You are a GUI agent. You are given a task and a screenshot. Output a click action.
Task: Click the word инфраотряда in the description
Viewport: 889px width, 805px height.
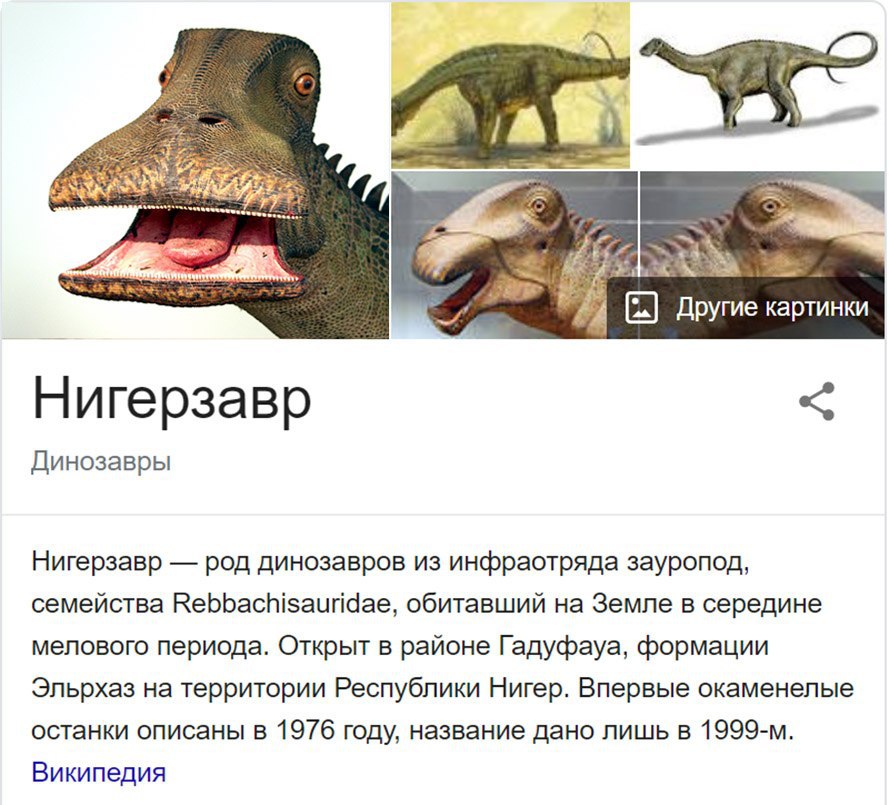click(x=535, y=562)
